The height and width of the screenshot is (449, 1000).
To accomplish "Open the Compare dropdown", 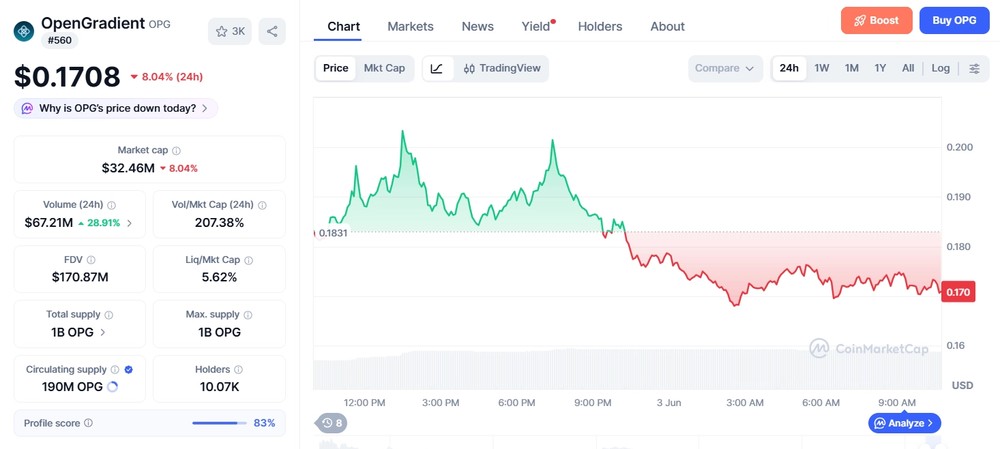I will [x=725, y=68].
